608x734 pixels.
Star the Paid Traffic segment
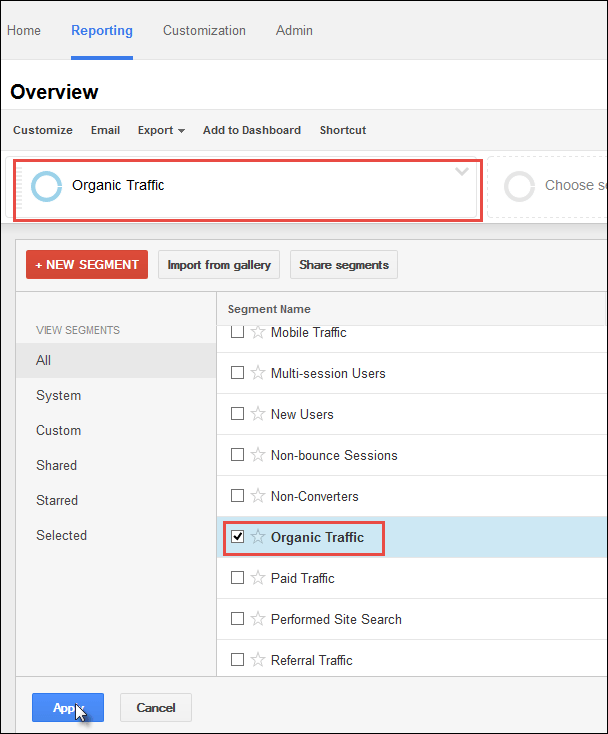(x=258, y=578)
